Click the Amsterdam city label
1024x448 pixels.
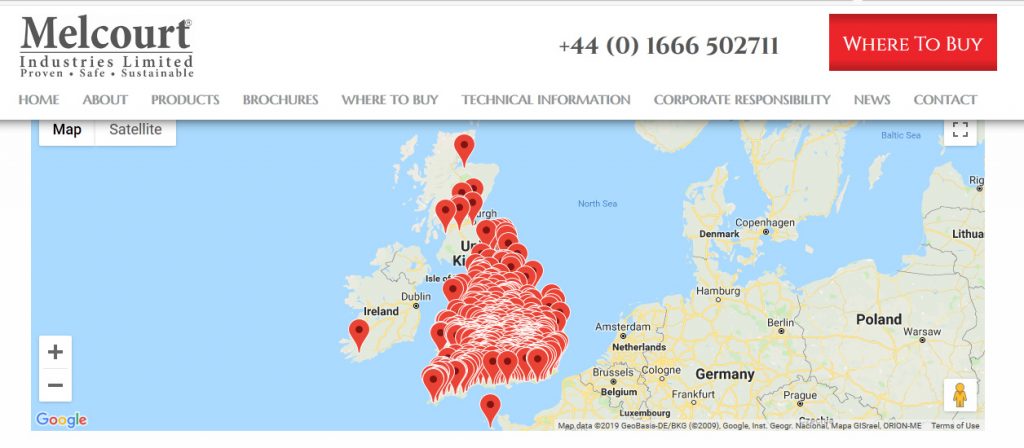pyautogui.click(x=623, y=327)
